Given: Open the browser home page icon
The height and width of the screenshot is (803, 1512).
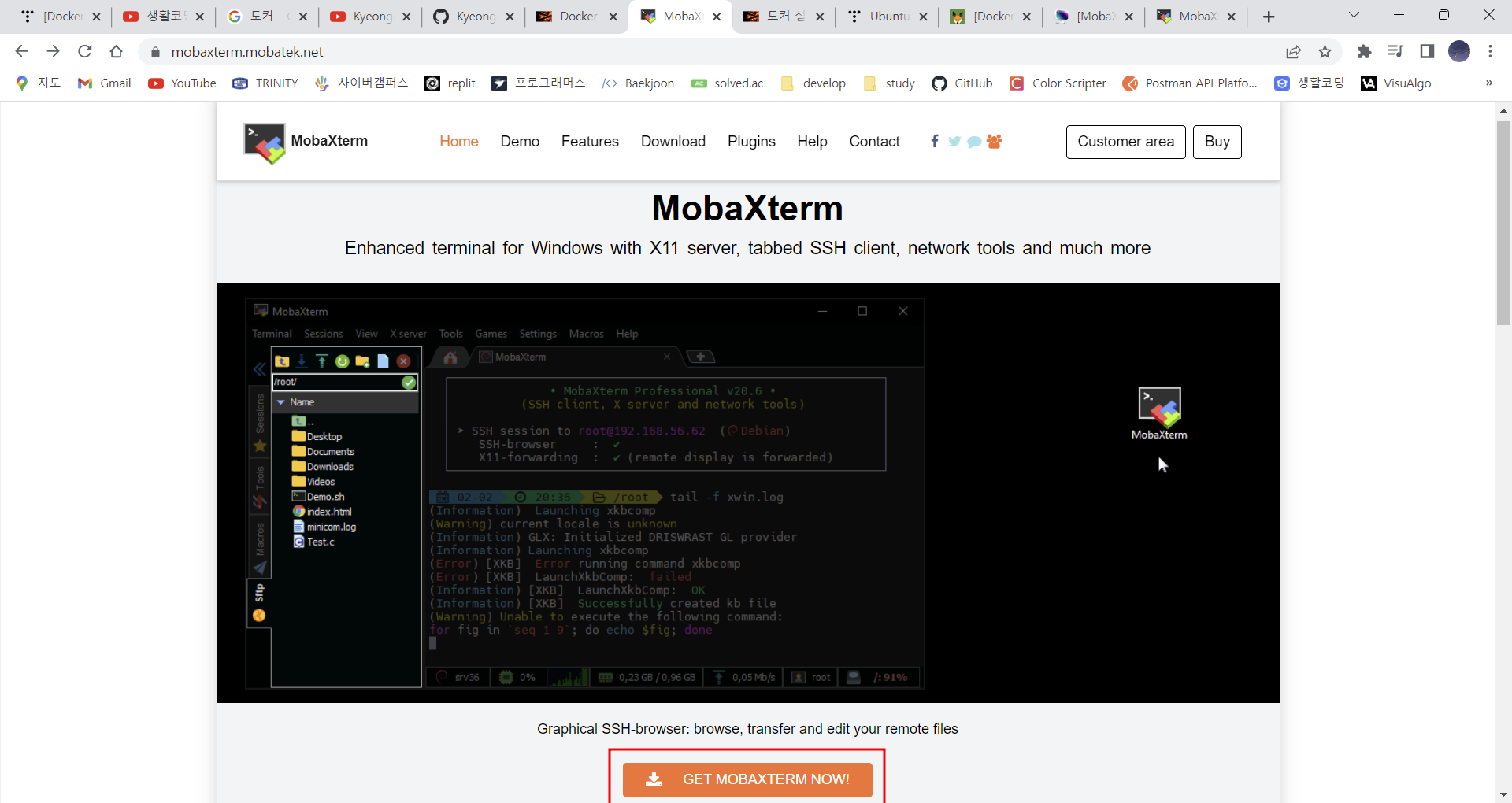Looking at the screenshot, I should 116,51.
